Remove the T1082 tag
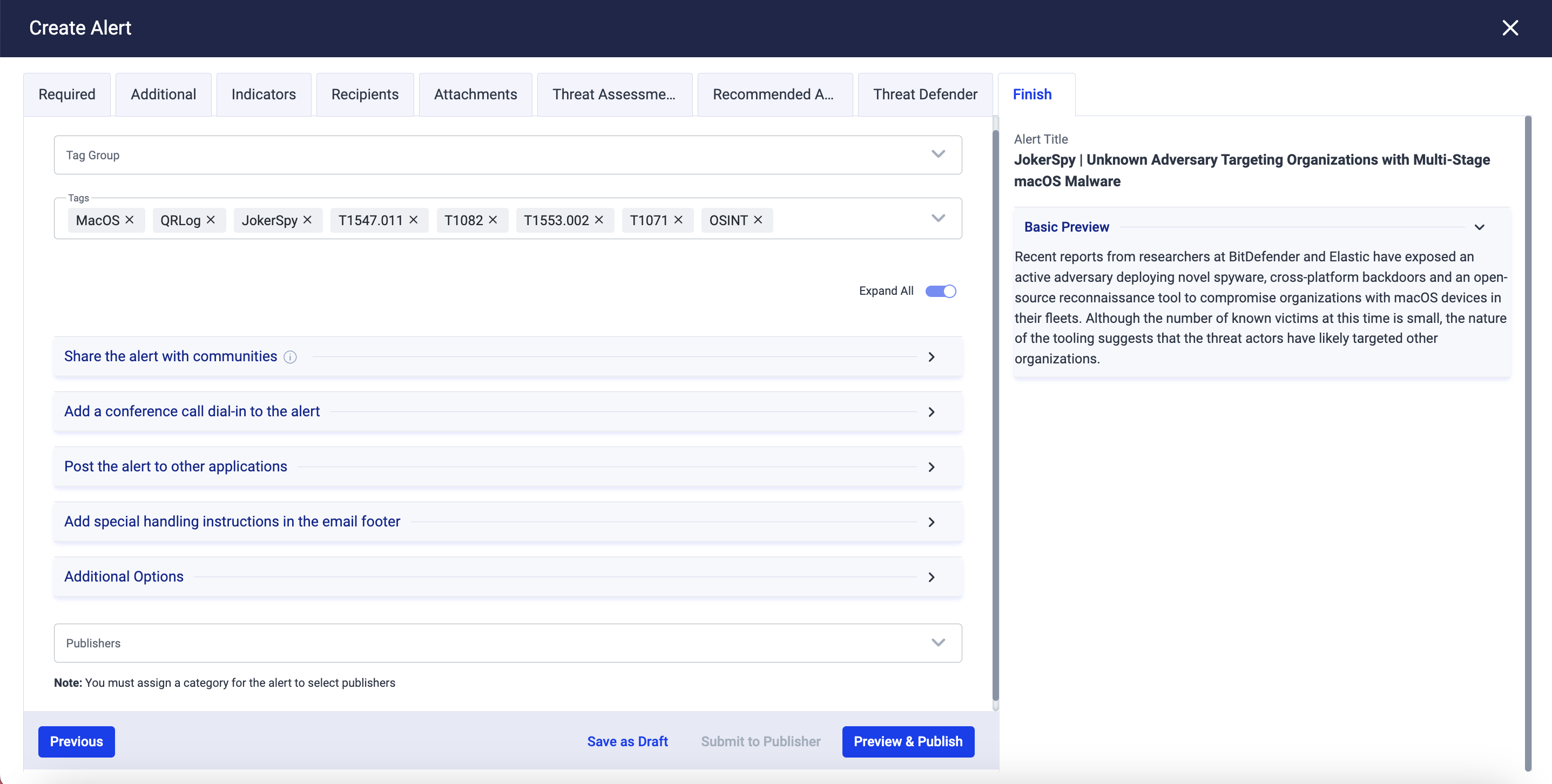1552x784 pixels. tap(493, 220)
